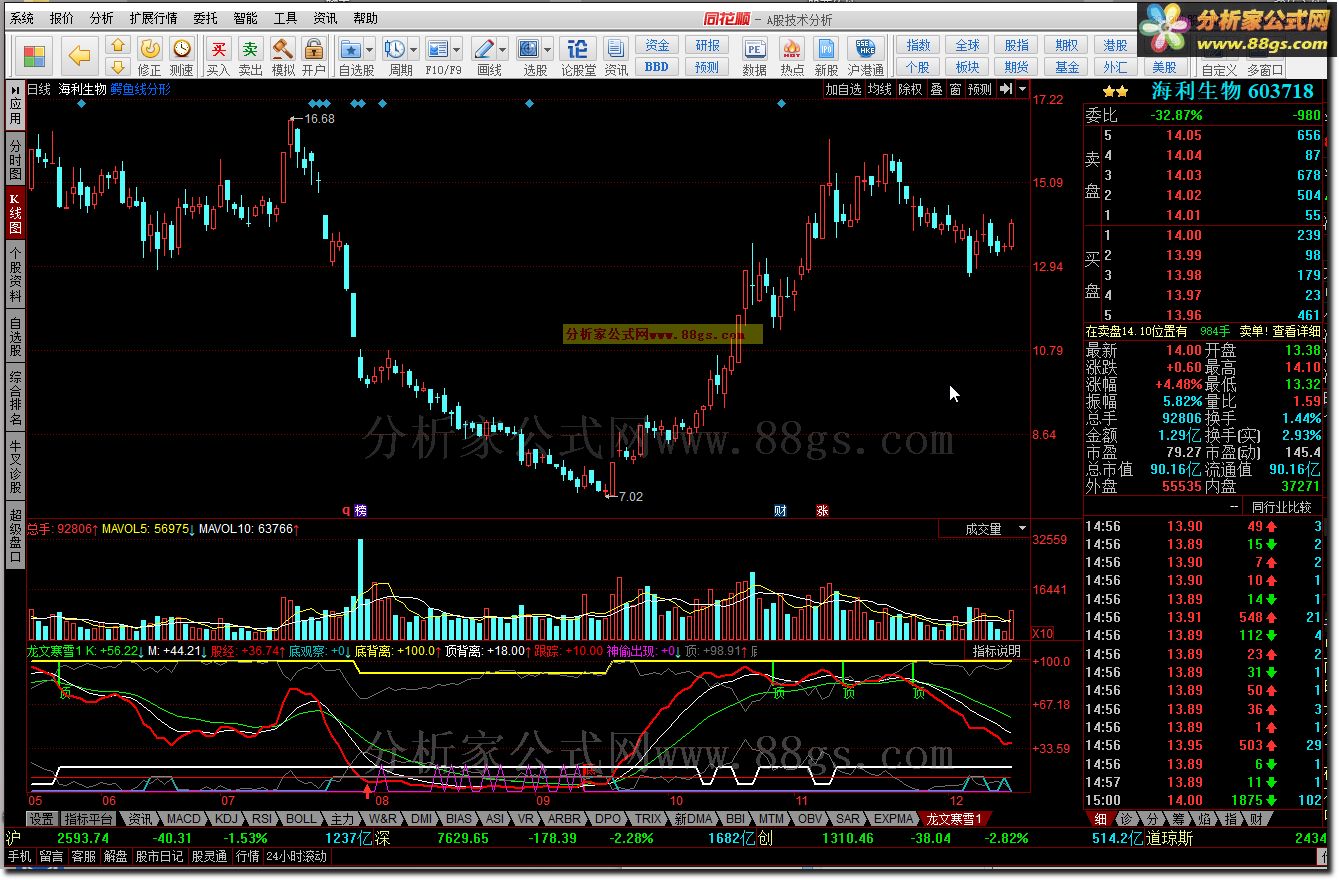Click the down arrow toolbar icon
The width and height of the screenshot is (1339, 880).
(x=118, y=66)
